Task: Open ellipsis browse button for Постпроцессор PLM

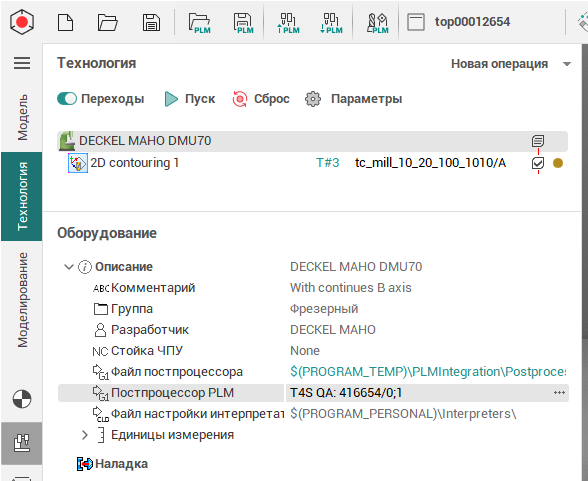Action: coord(560,393)
